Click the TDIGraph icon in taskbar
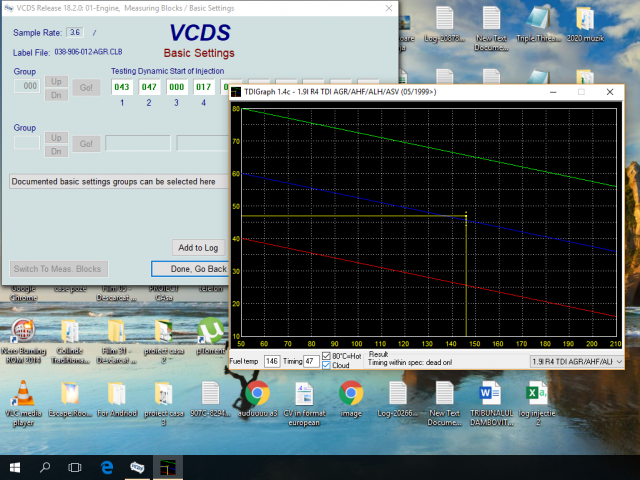 coord(172,467)
